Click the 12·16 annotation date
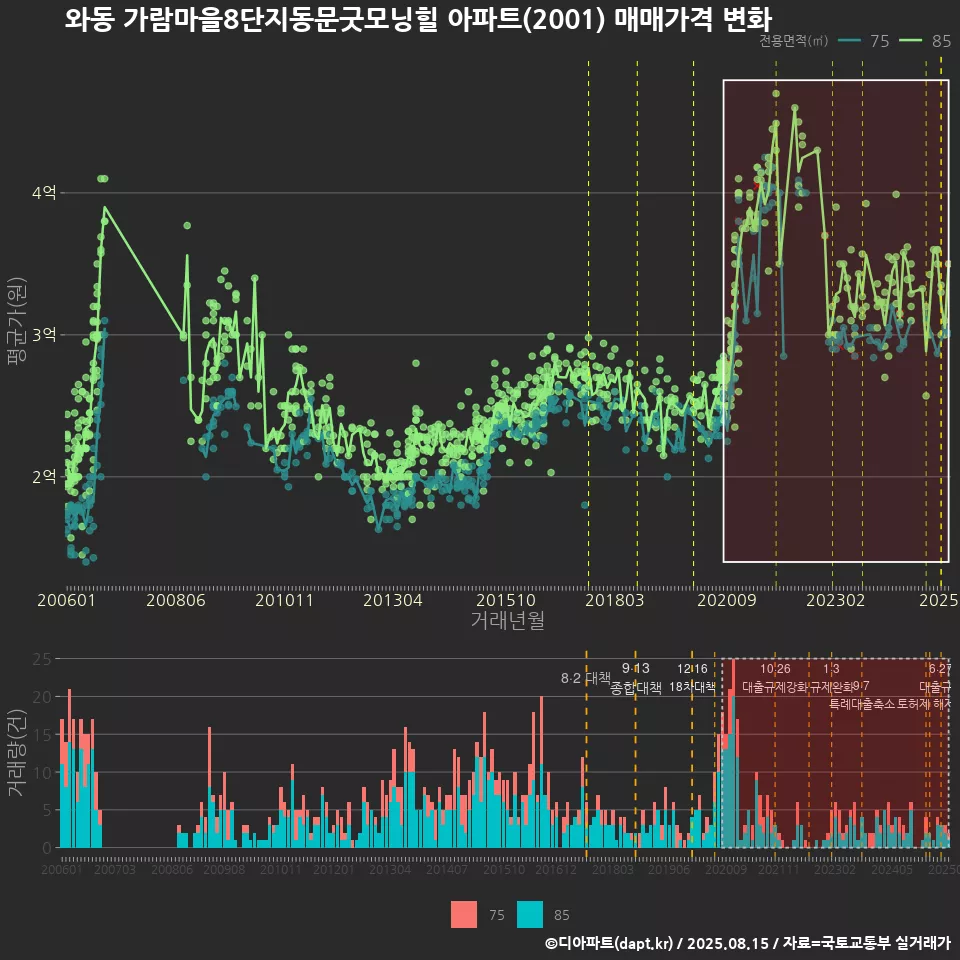The height and width of the screenshot is (960, 960). point(692,669)
